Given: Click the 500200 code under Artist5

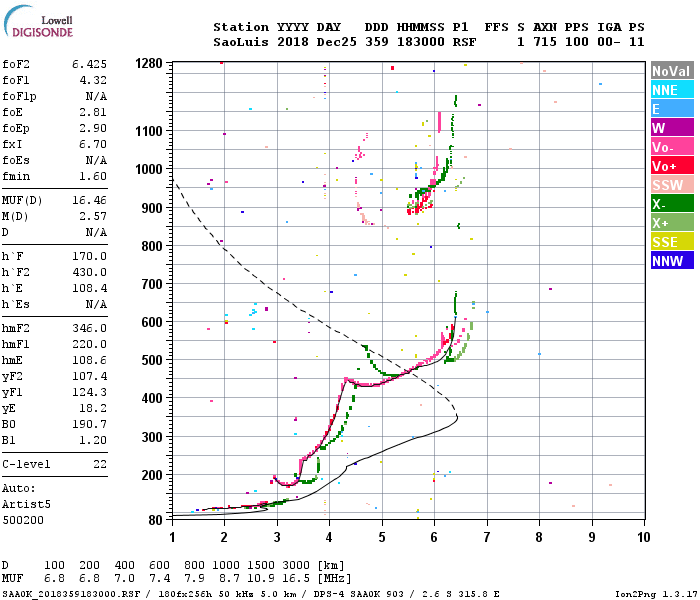Looking at the screenshot, I should tap(23, 521).
